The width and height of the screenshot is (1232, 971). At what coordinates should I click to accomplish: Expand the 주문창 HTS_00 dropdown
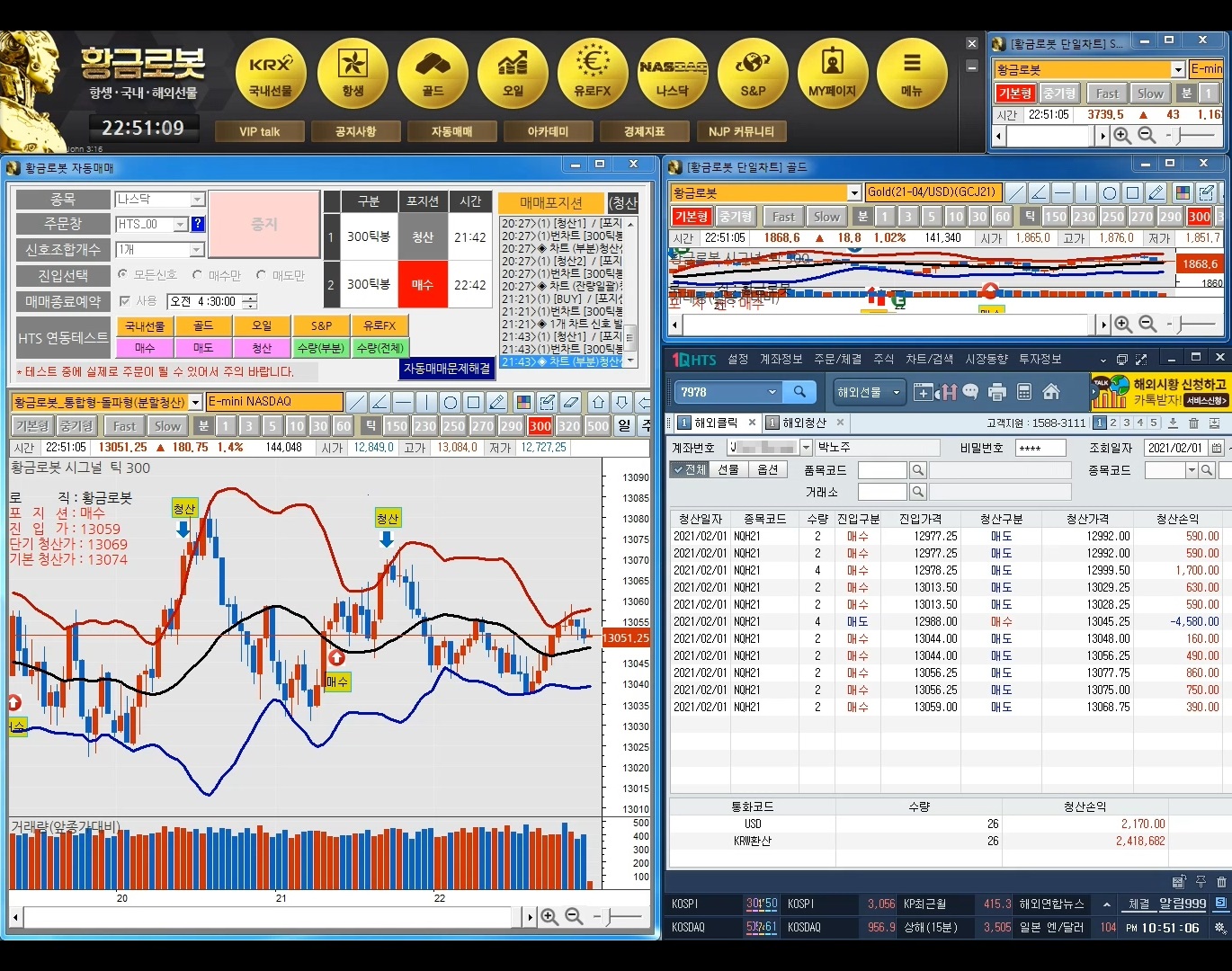point(181,224)
